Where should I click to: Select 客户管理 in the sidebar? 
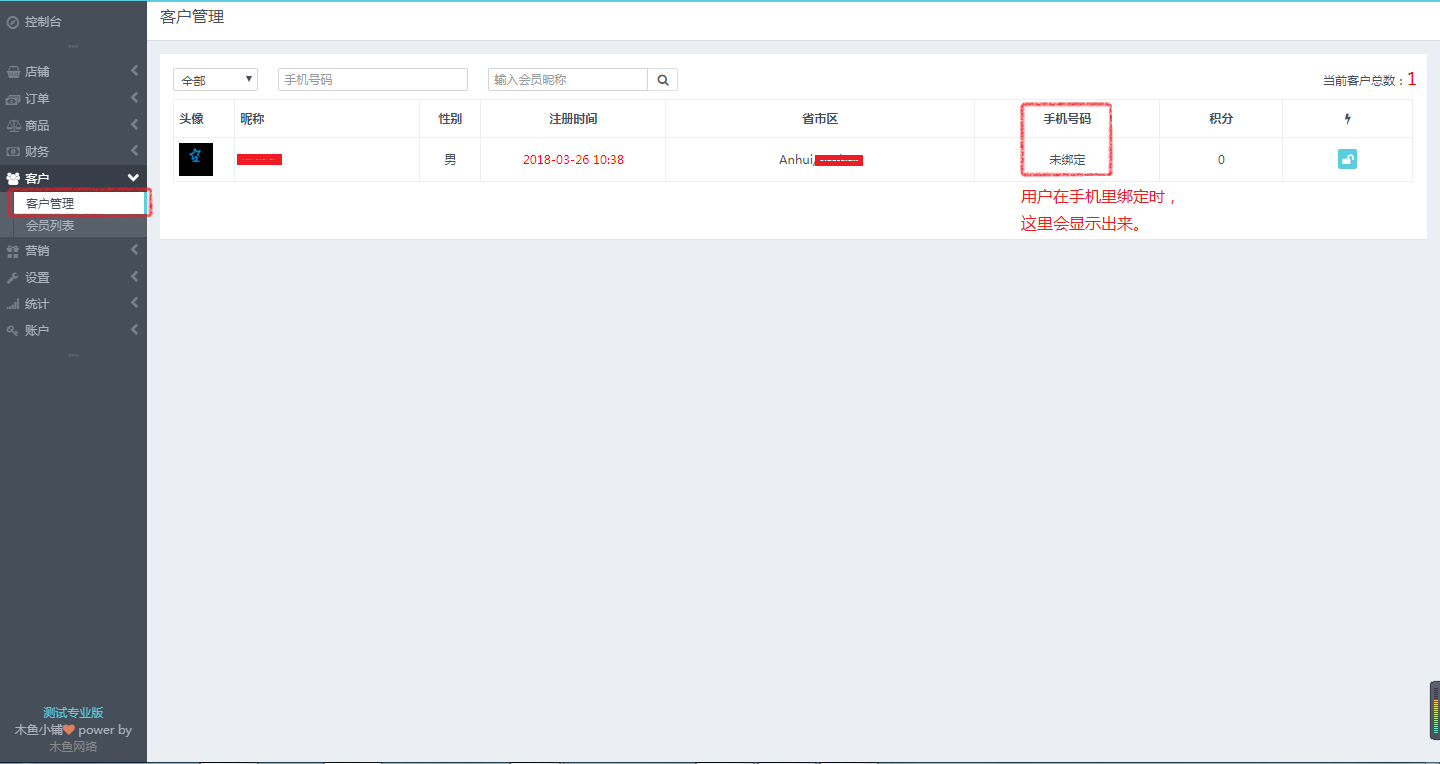(x=50, y=203)
